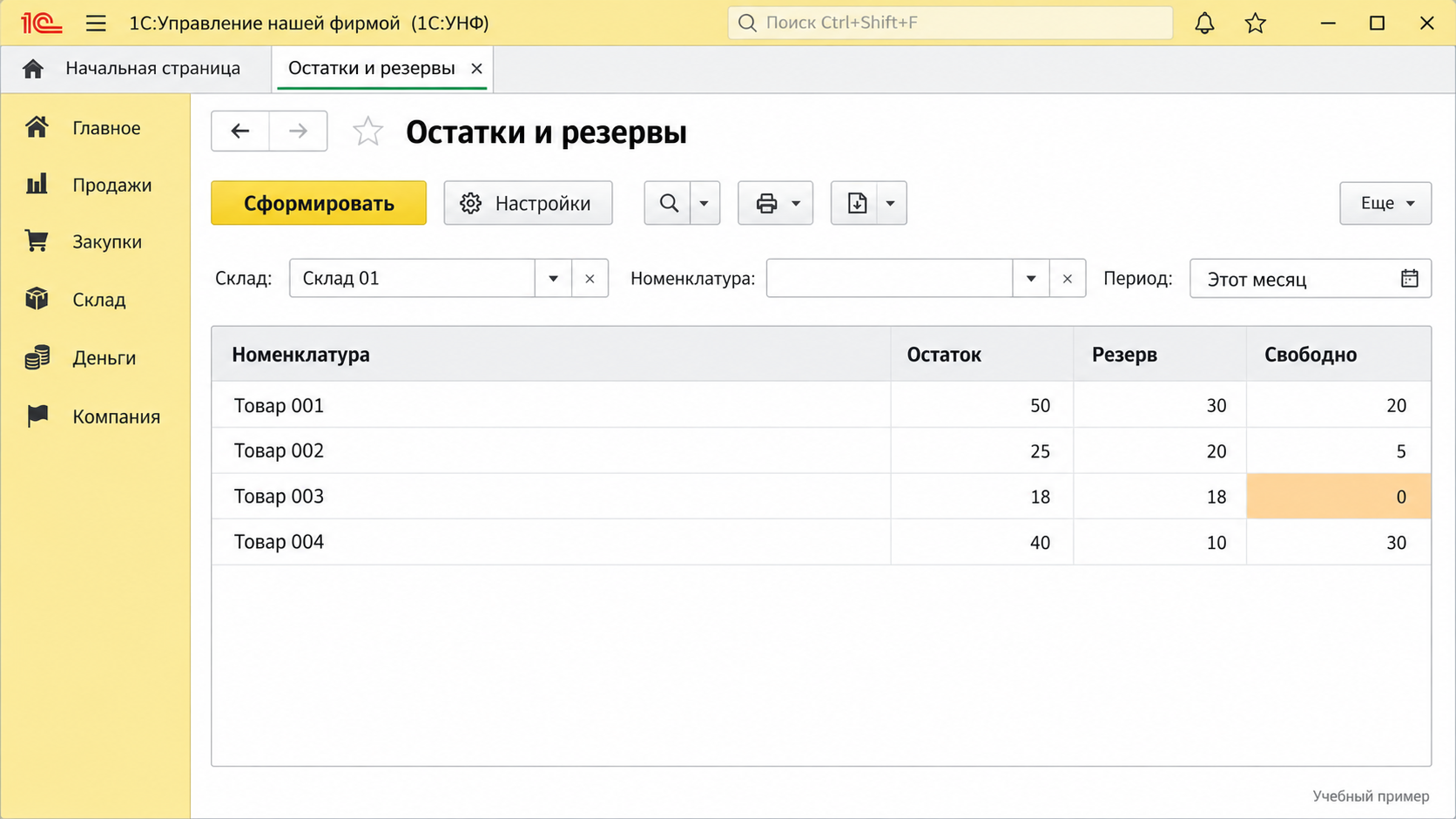Expand save options dropdown arrow

(x=891, y=203)
